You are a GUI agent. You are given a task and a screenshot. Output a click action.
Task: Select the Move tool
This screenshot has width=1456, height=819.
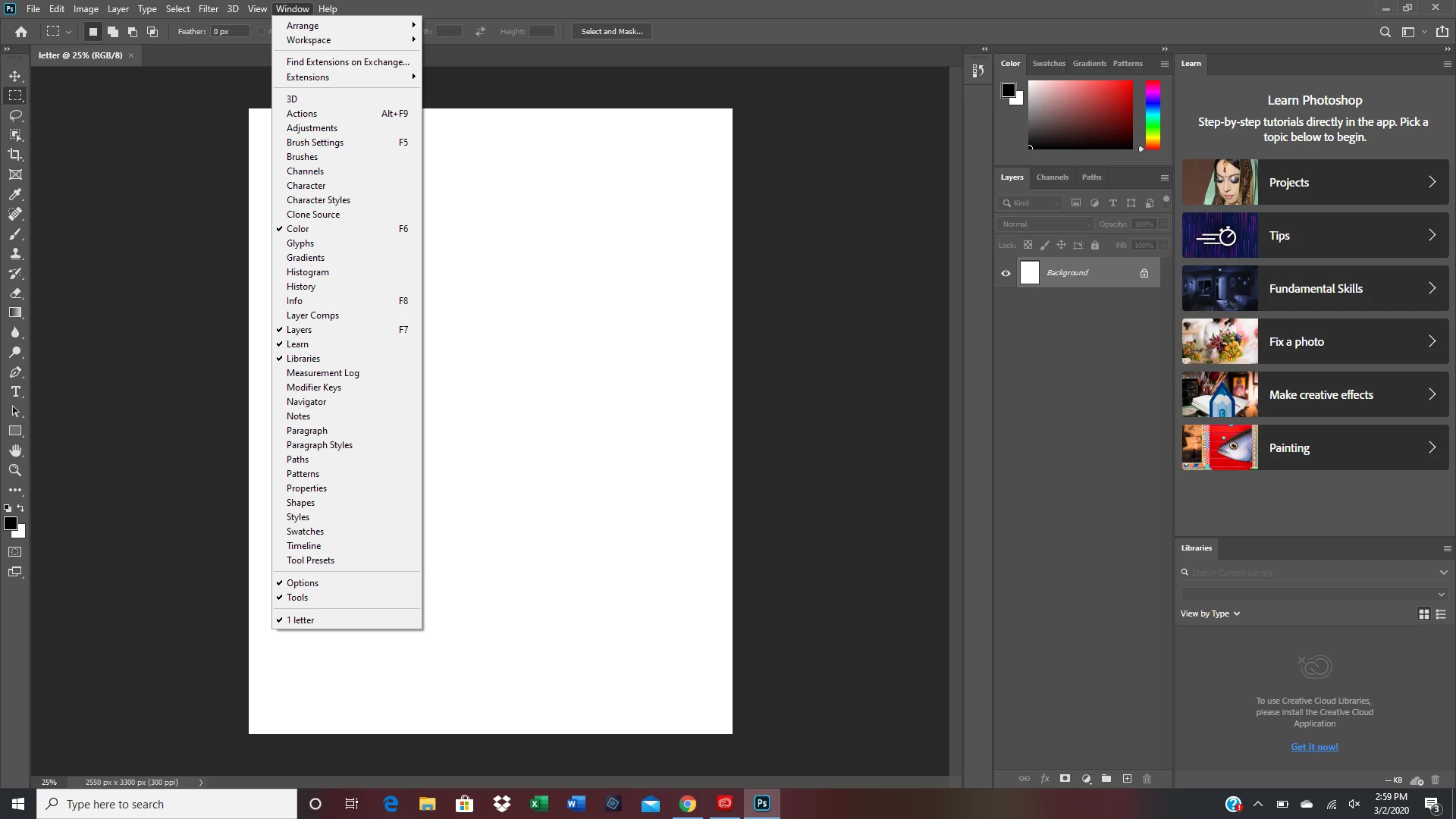(15, 76)
